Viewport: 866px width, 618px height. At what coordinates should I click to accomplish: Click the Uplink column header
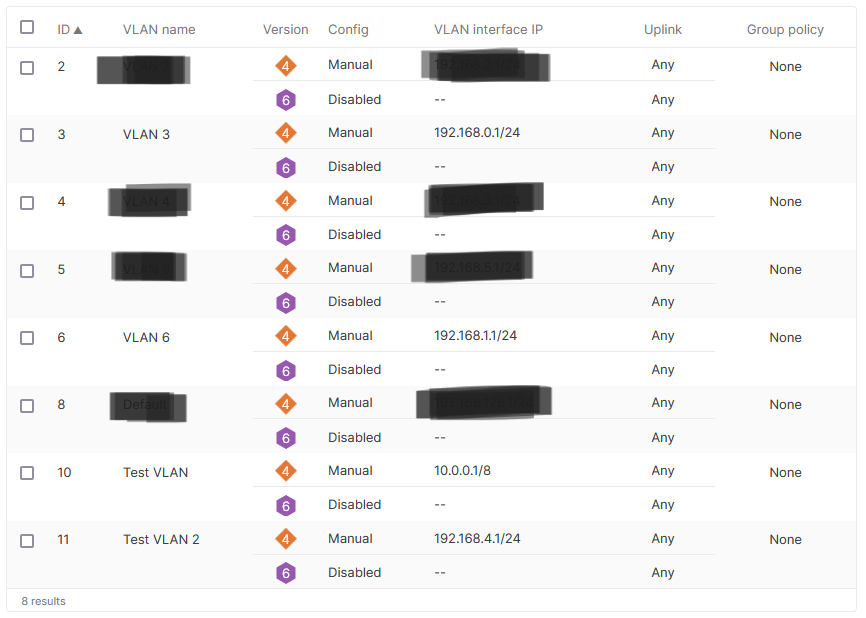click(x=663, y=29)
